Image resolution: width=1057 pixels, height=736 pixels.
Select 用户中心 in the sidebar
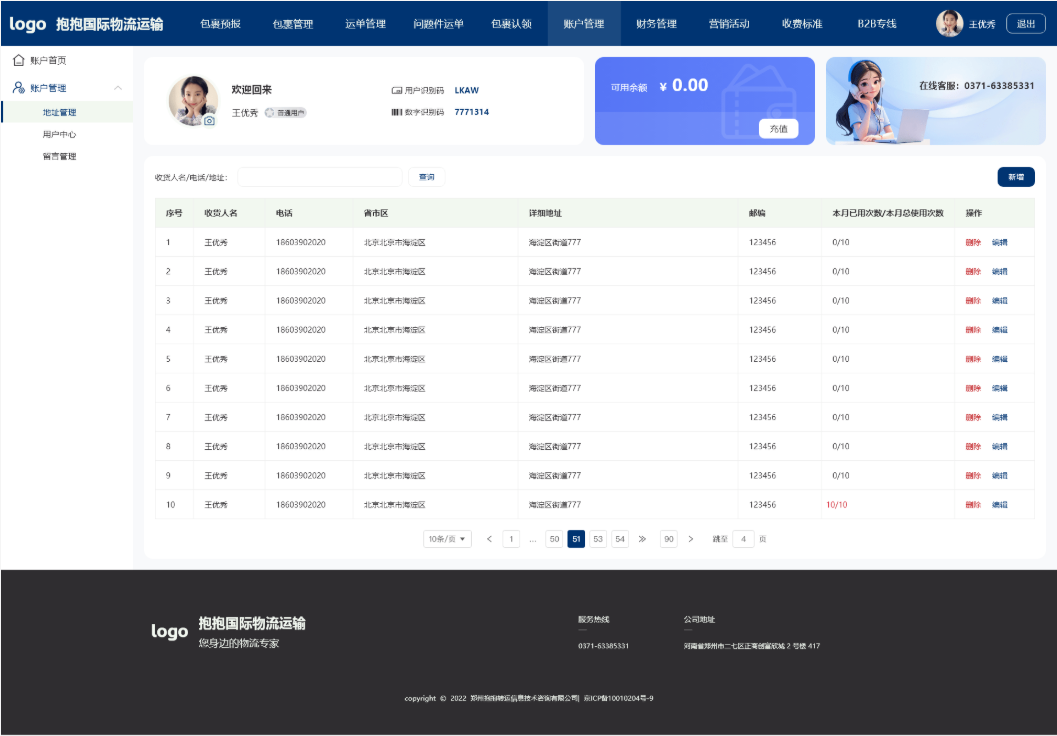(x=60, y=134)
